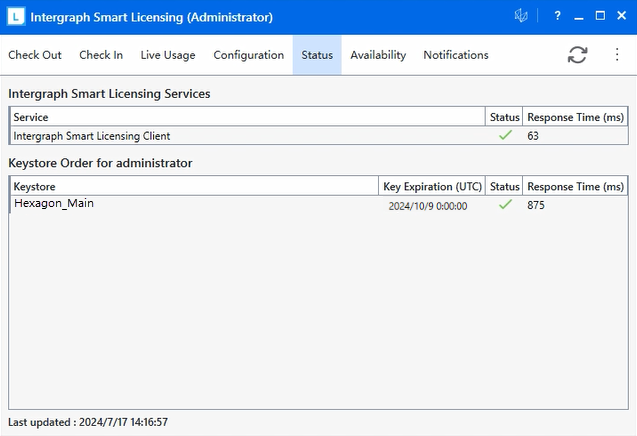Switch to the Check Out tab
Image resolution: width=637 pixels, height=436 pixels.
(35, 55)
